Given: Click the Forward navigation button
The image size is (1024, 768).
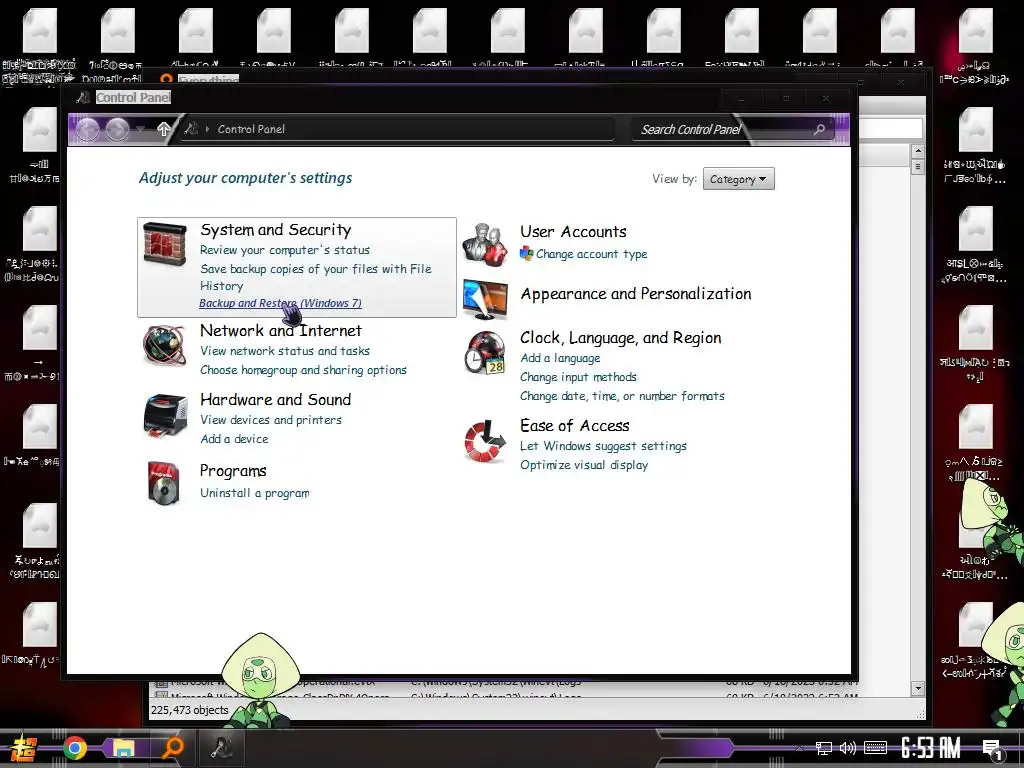Looking at the screenshot, I should coord(118,129).
